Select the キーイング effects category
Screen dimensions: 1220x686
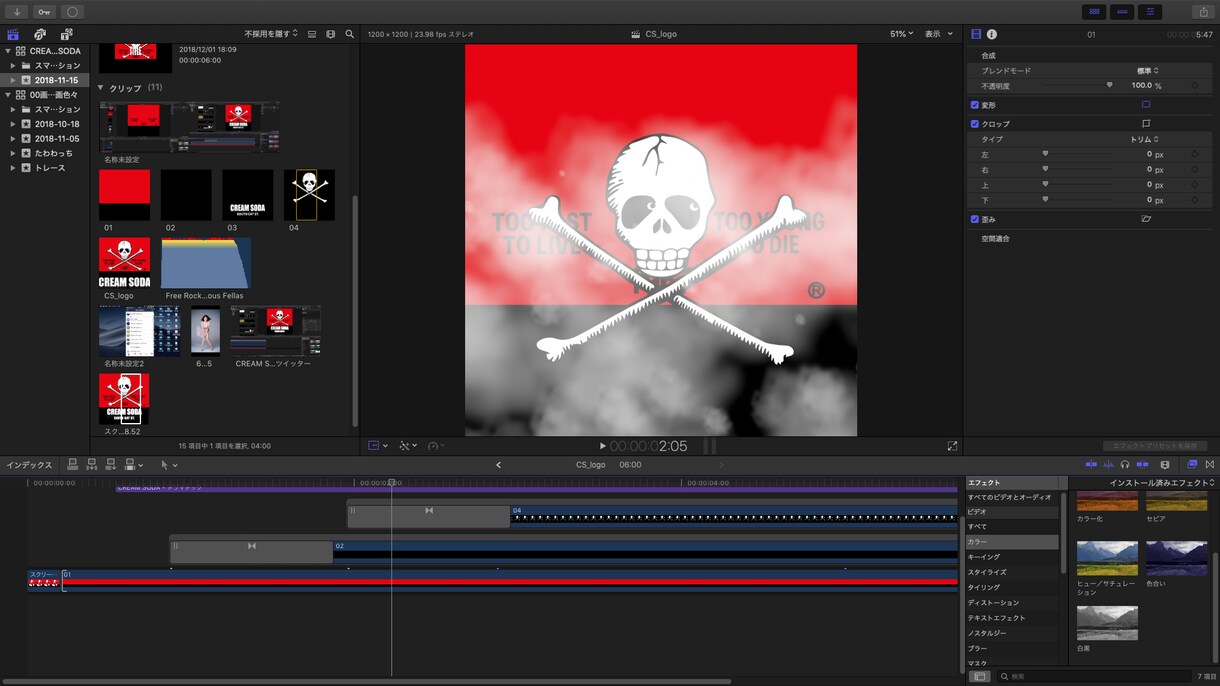coord(1012,557)
